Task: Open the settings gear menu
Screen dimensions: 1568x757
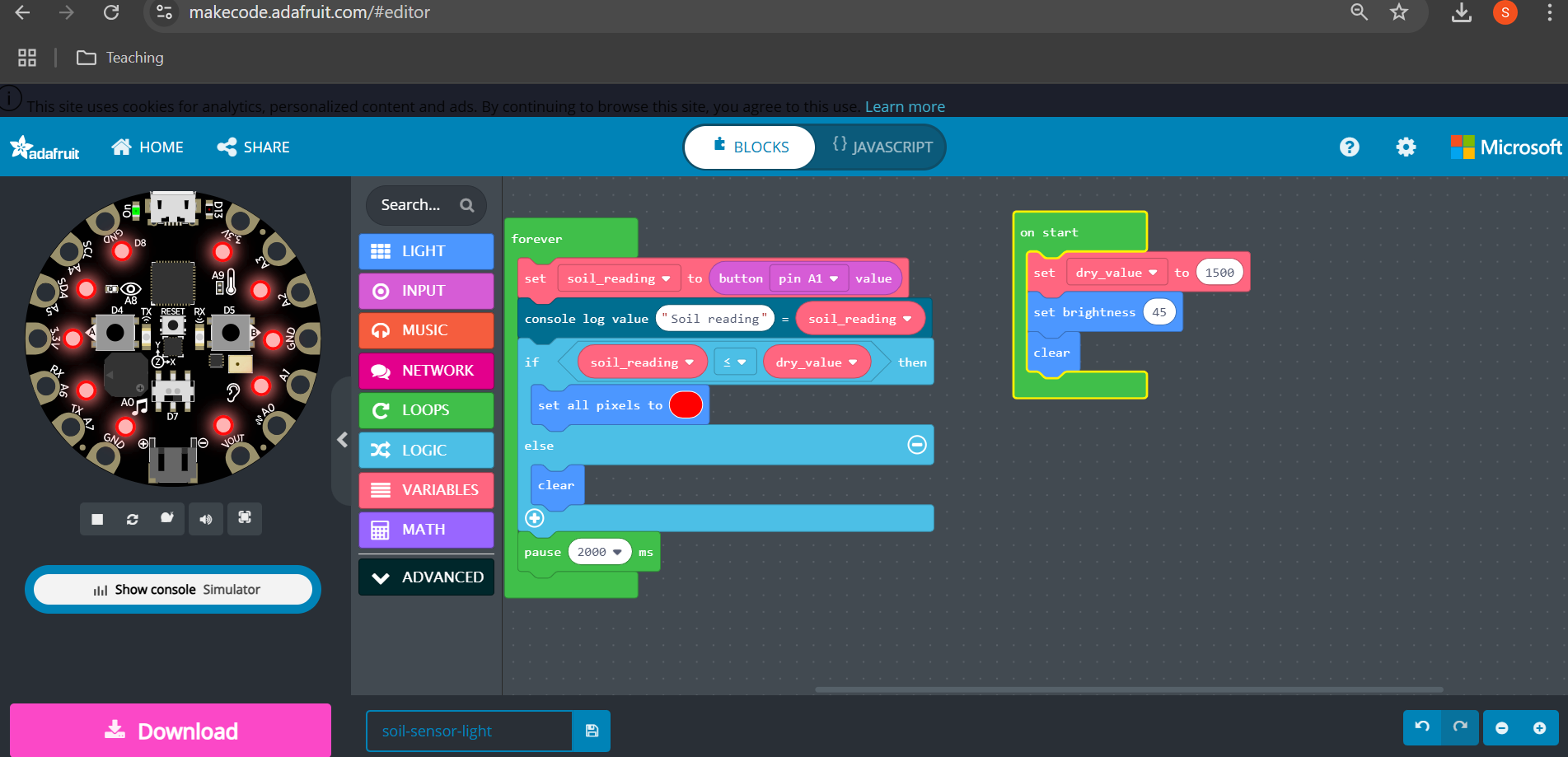Action: (x=1406, y=147)
